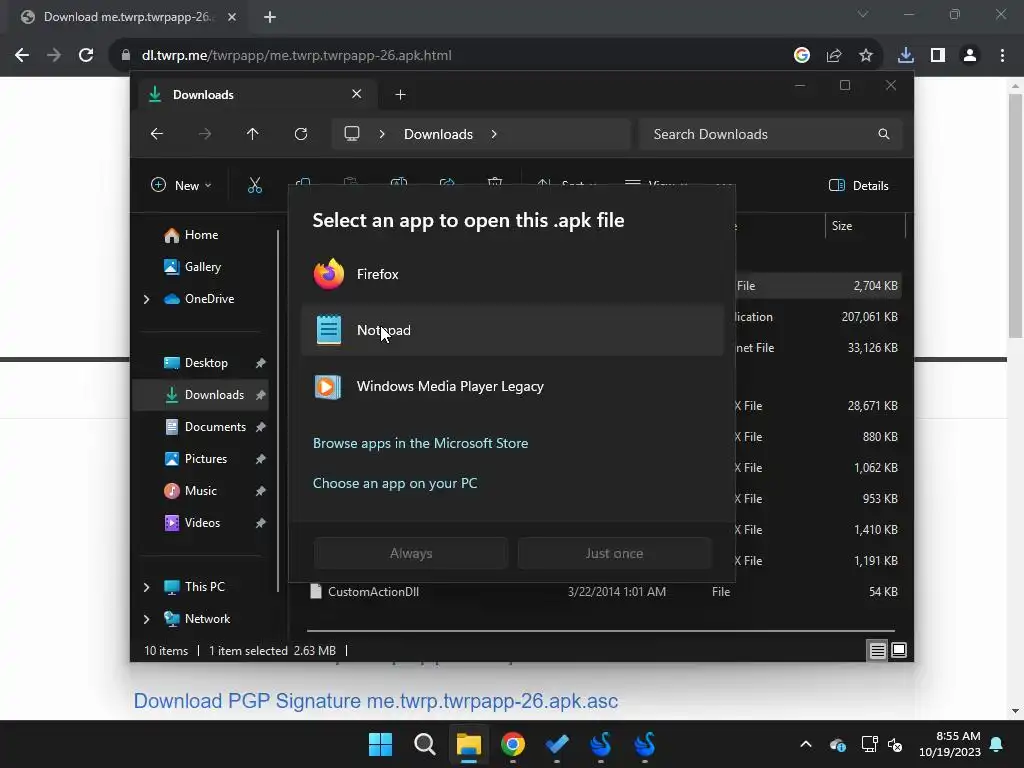Expand the OneDrive tree node
Viewport: 1024px width, 768px height.
146,299
